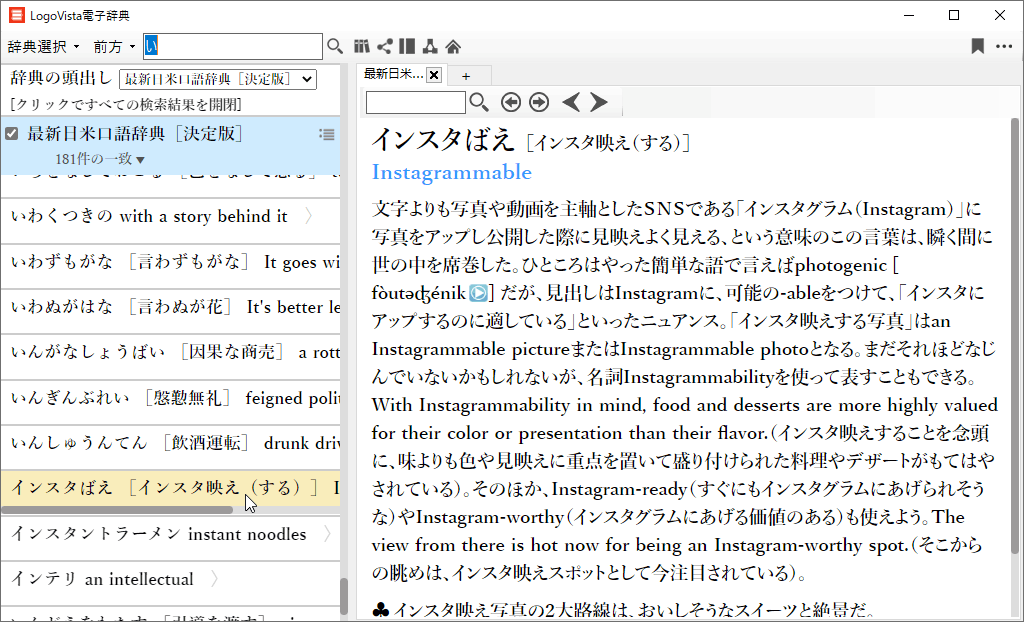
Task: Add a new tab with plus button
Action: point(465,75)
